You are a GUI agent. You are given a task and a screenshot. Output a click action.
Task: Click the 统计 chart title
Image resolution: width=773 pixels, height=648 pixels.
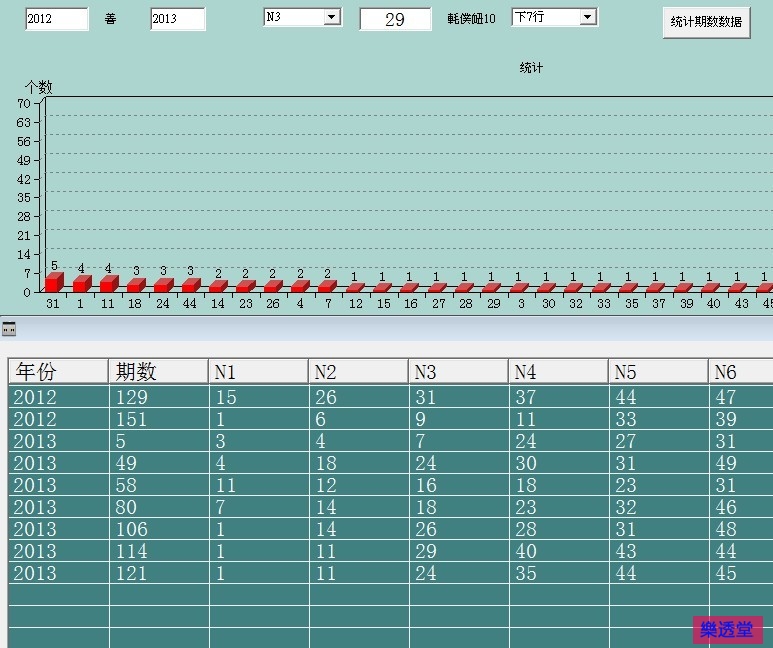(531, 68)
